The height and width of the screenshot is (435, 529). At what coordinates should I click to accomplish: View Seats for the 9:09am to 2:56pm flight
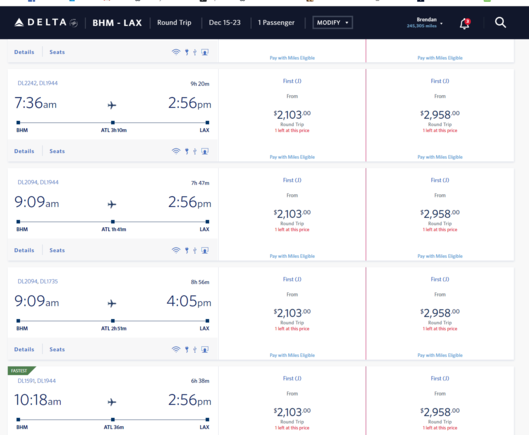point(57,250)
